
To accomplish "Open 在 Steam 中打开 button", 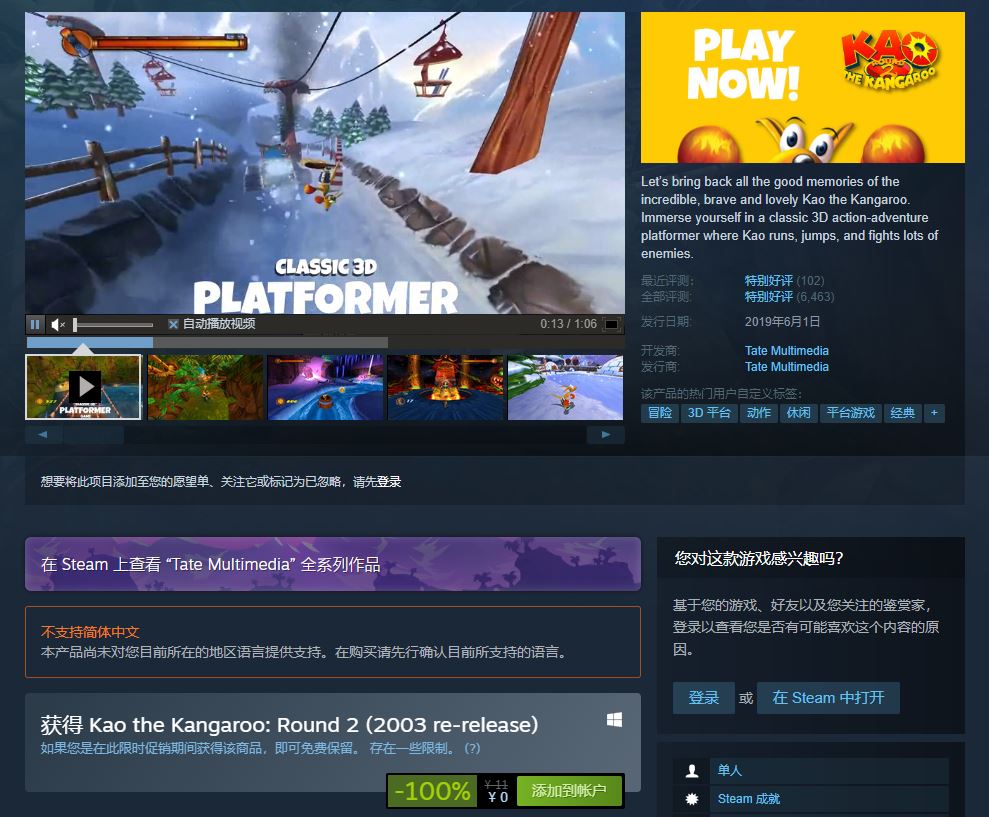I will tap(828, 698).
